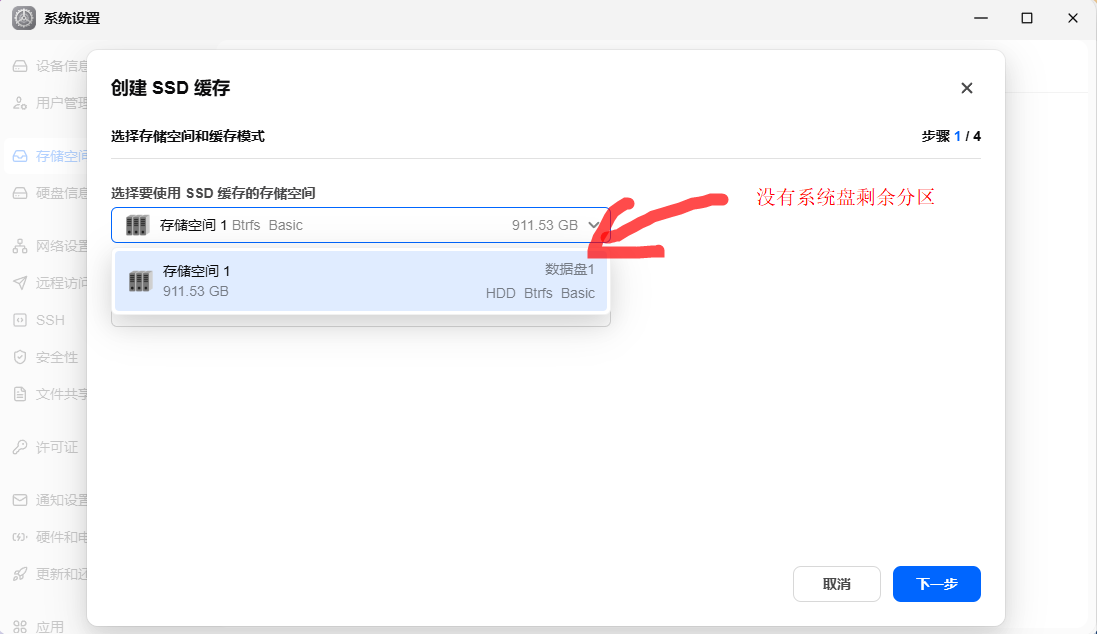Open the notification settings envelope icon

point(20,500)
